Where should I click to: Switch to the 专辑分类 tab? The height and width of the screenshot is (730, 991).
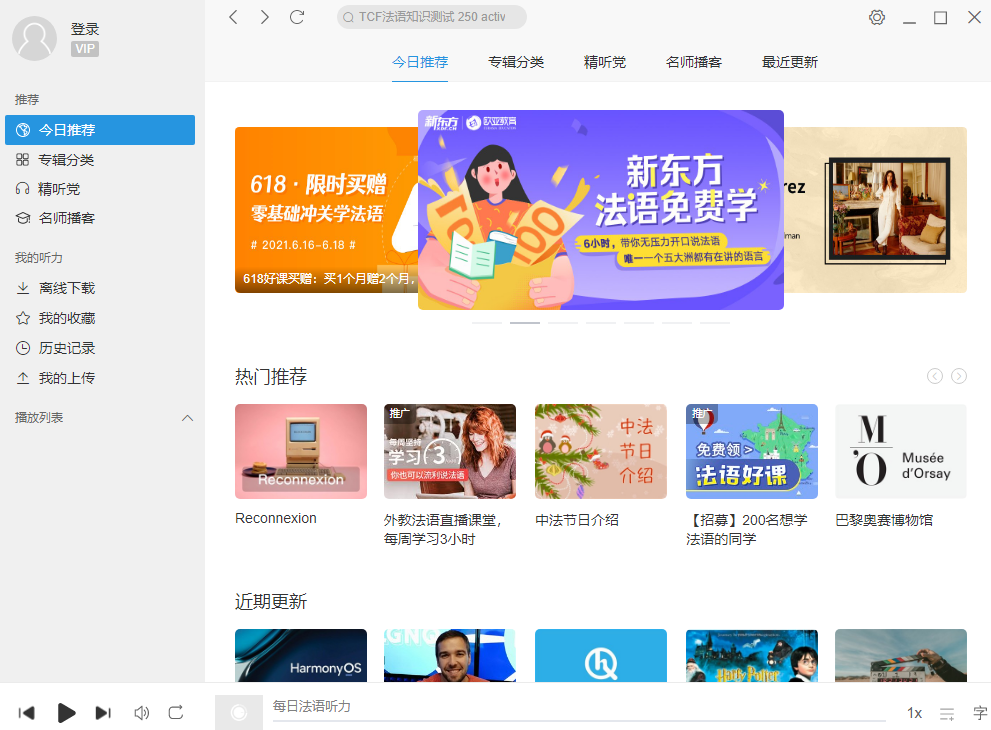point(516,62)
